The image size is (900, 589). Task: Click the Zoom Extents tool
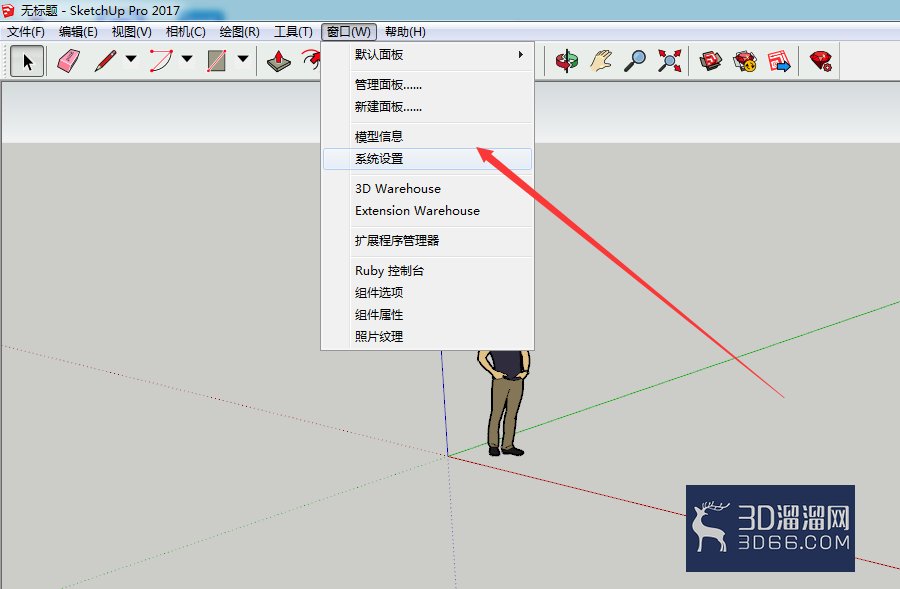[669, 60]
